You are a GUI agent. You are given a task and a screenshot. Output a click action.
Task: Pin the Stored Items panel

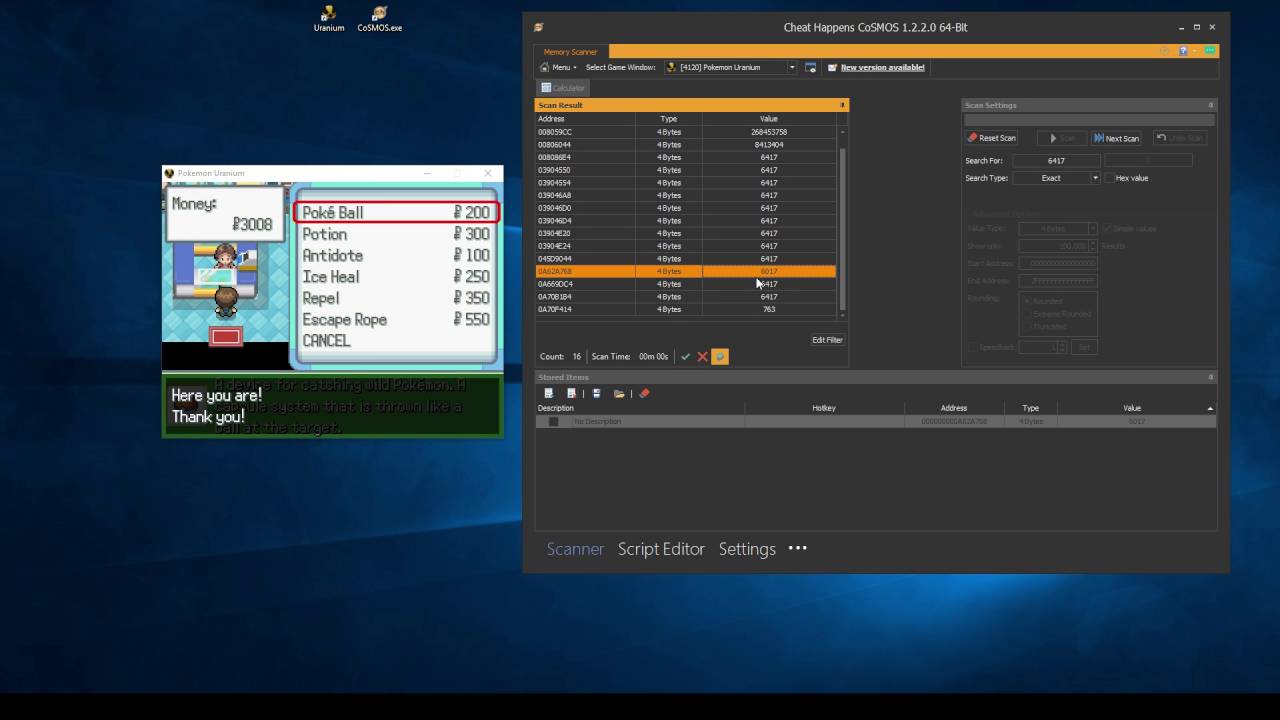[1210, 377]
